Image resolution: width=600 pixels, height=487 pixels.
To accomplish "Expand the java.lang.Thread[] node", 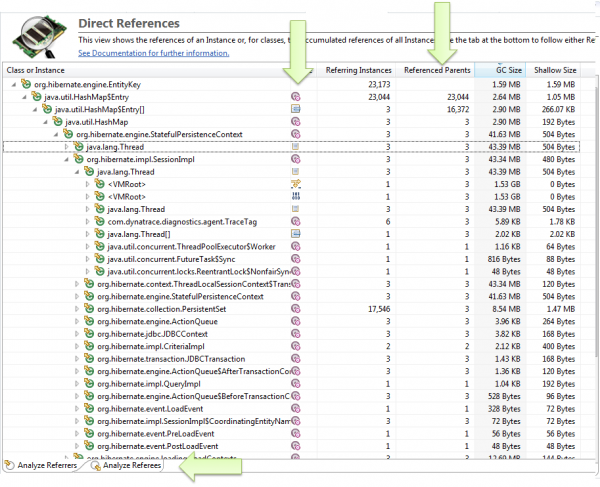I will coord(87,234).
